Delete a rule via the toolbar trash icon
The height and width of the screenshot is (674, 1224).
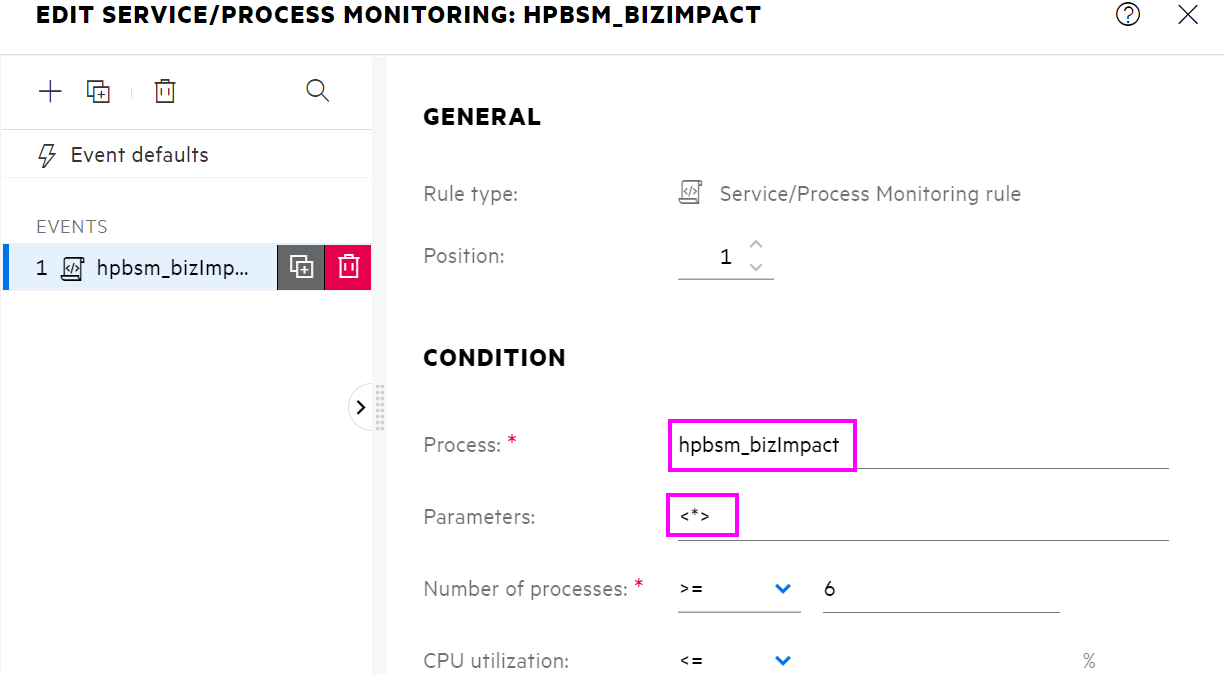point(165,91)
